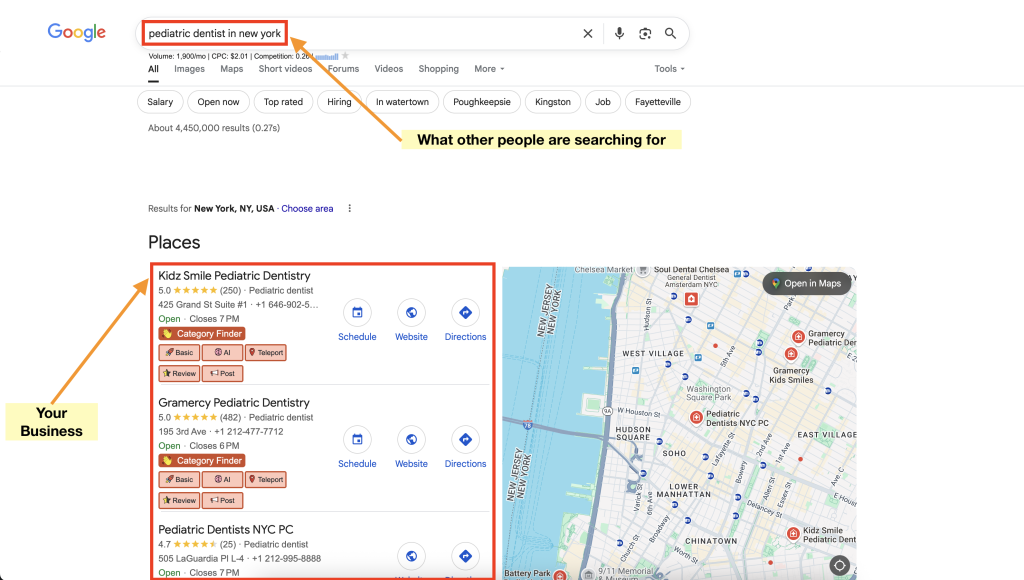Click Teleport button under Gramercy Pediatric
The image size is (1024, 580).
266,479
